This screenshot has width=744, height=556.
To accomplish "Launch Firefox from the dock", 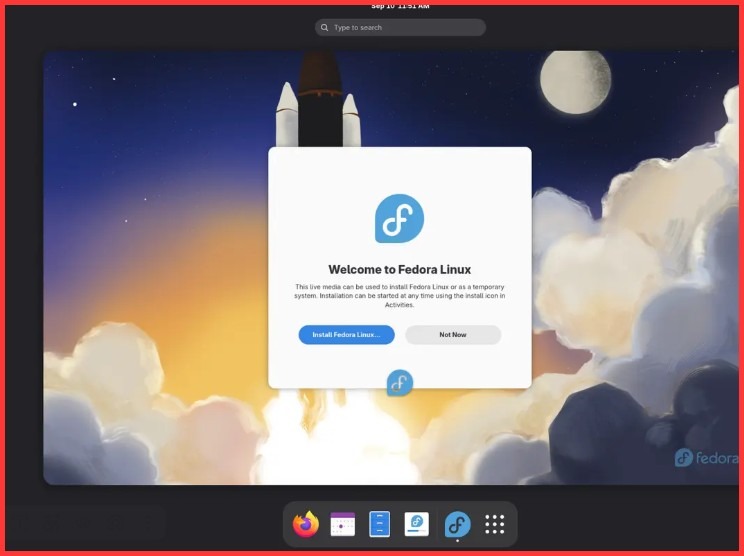I will pyautogui.click(x=305, y=524).
